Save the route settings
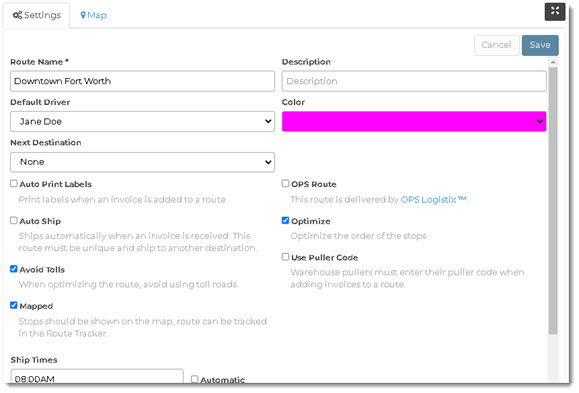This screenshot has width=579, height=393. pyautogui.click(x=540, y=45)
